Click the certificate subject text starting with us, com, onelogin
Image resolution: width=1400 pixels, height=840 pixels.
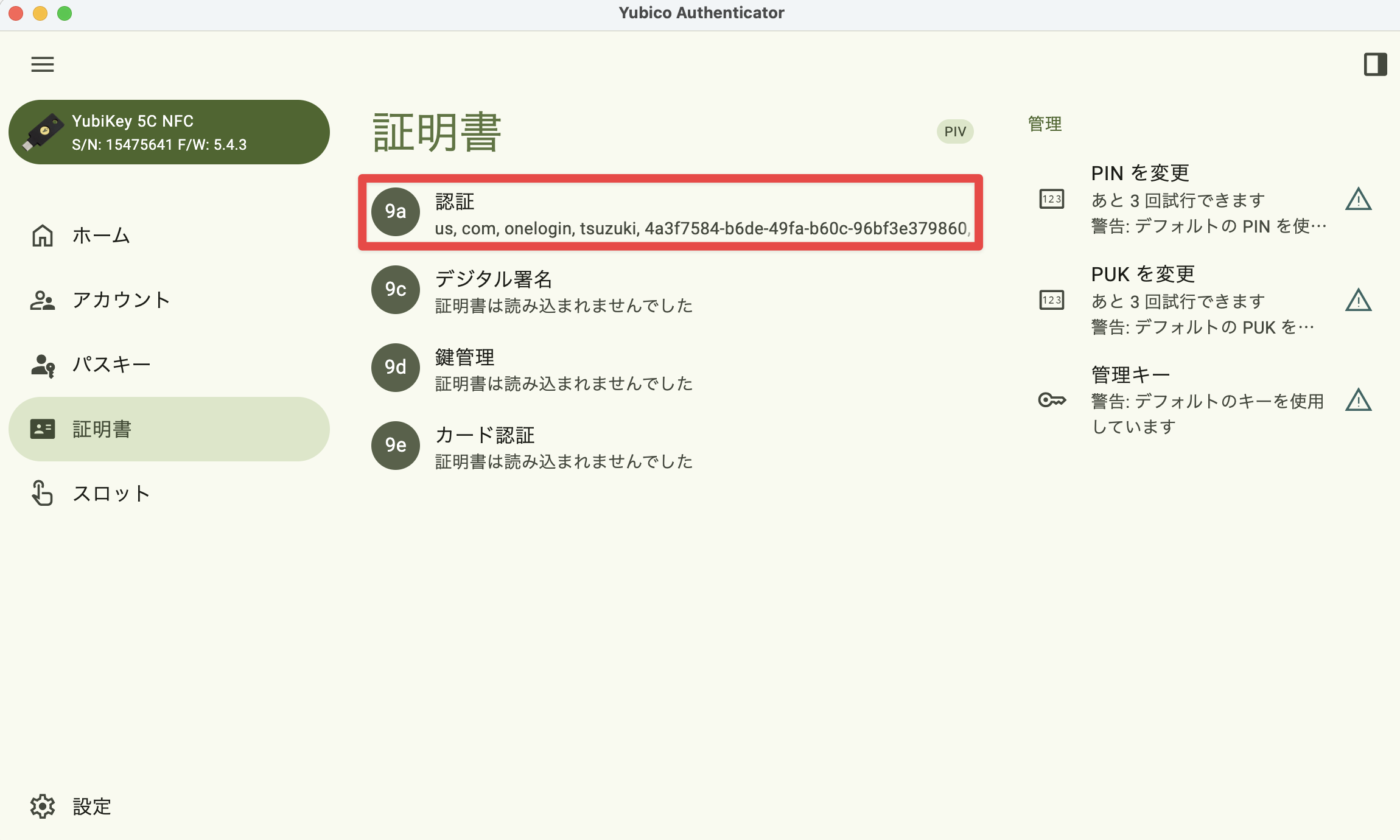pyautogui.click(x=702, y=228)
